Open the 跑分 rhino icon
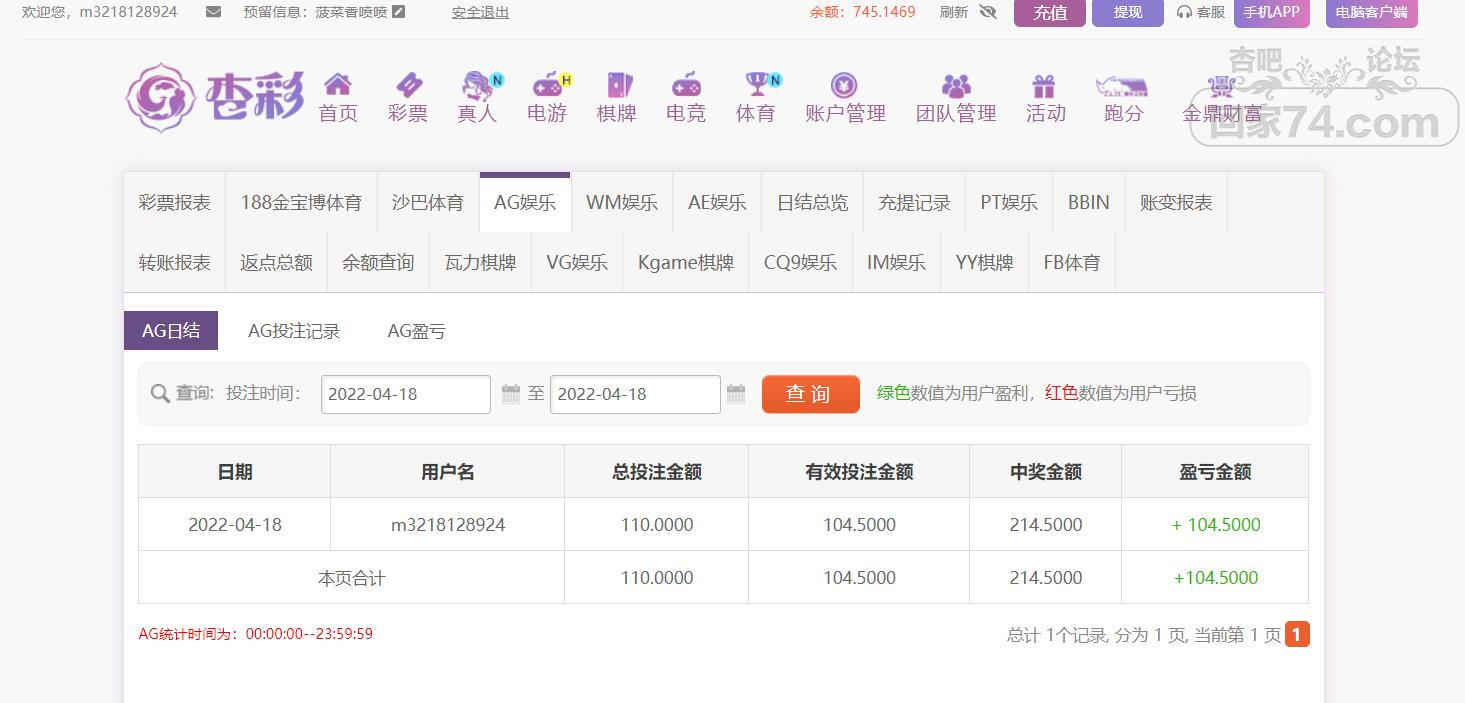Viewport: 1465px width, 703px height. pyautogui.click(x=1121, y=86)
